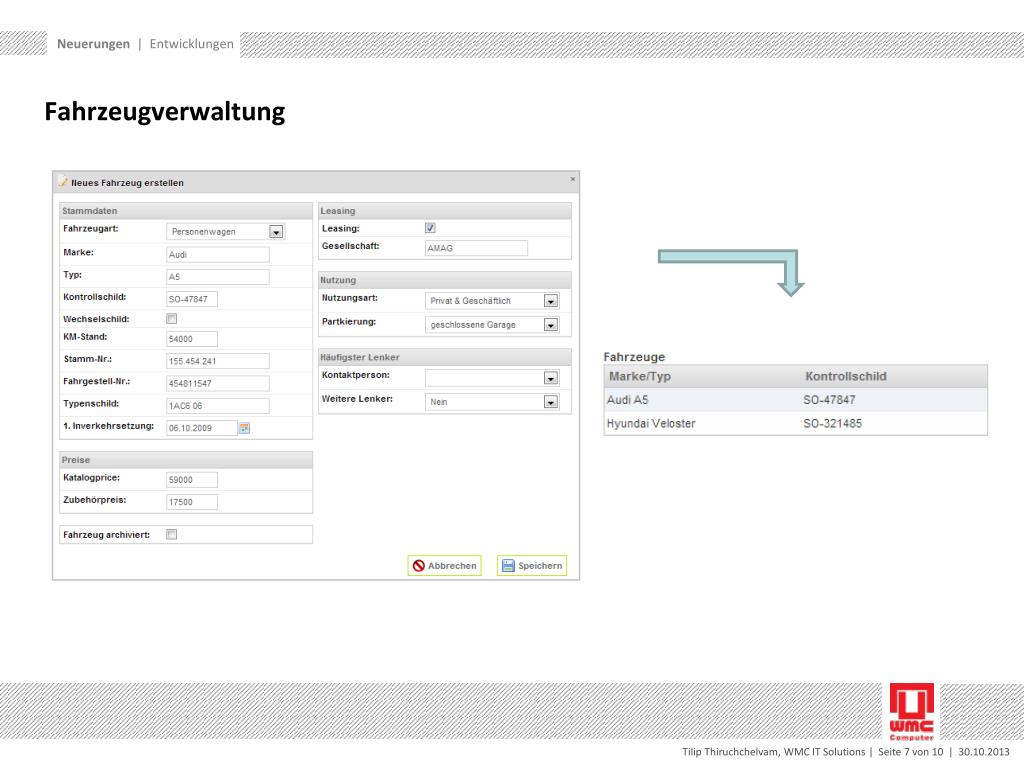Click the Marke input field
This screenshot has width=1024, height=768.
(218, 255)
